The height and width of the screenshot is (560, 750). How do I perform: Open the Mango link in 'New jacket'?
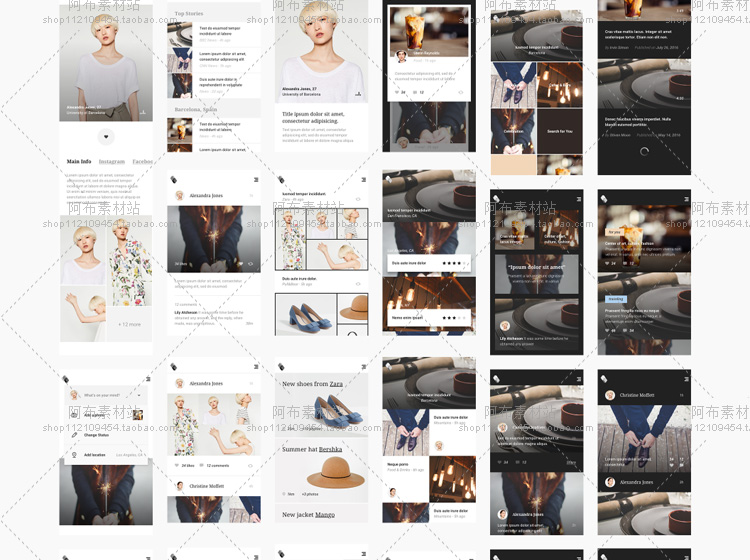point(324,515)
